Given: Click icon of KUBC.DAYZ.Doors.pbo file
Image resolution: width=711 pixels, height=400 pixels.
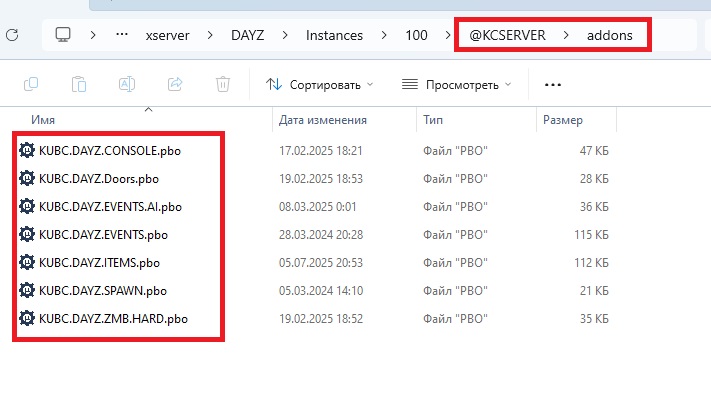Looking at the screenshot, I should tap(27, 178).
